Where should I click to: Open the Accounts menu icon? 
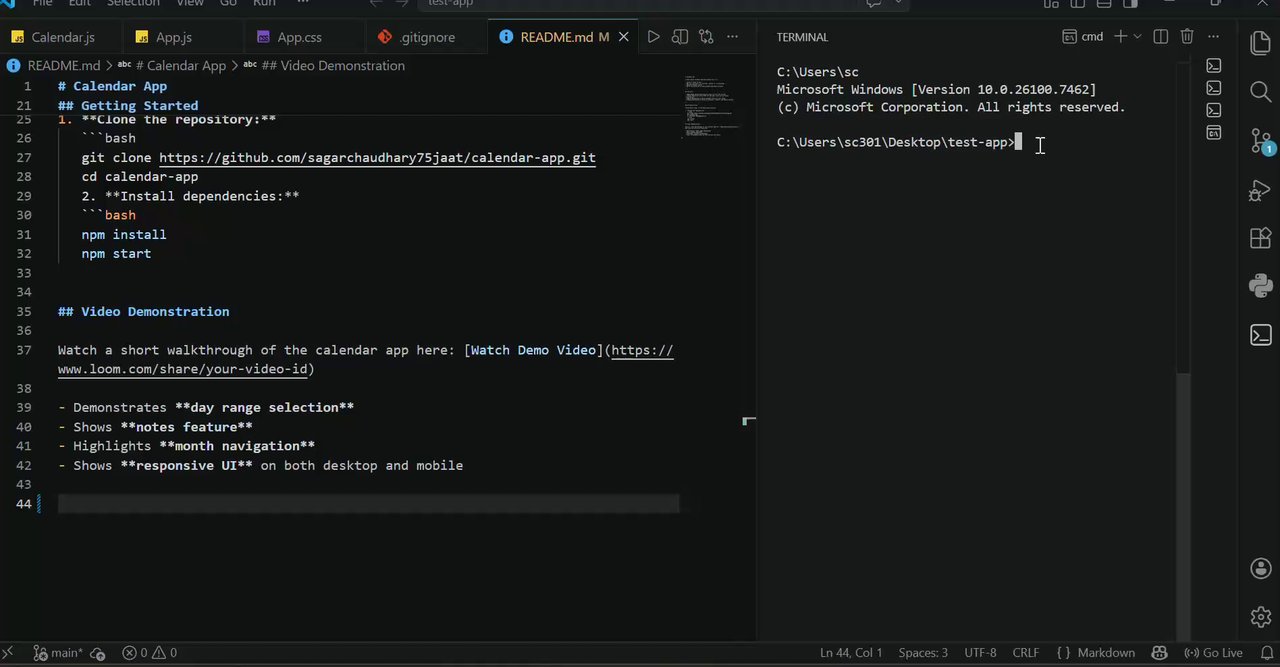(x=1260, y=569)
